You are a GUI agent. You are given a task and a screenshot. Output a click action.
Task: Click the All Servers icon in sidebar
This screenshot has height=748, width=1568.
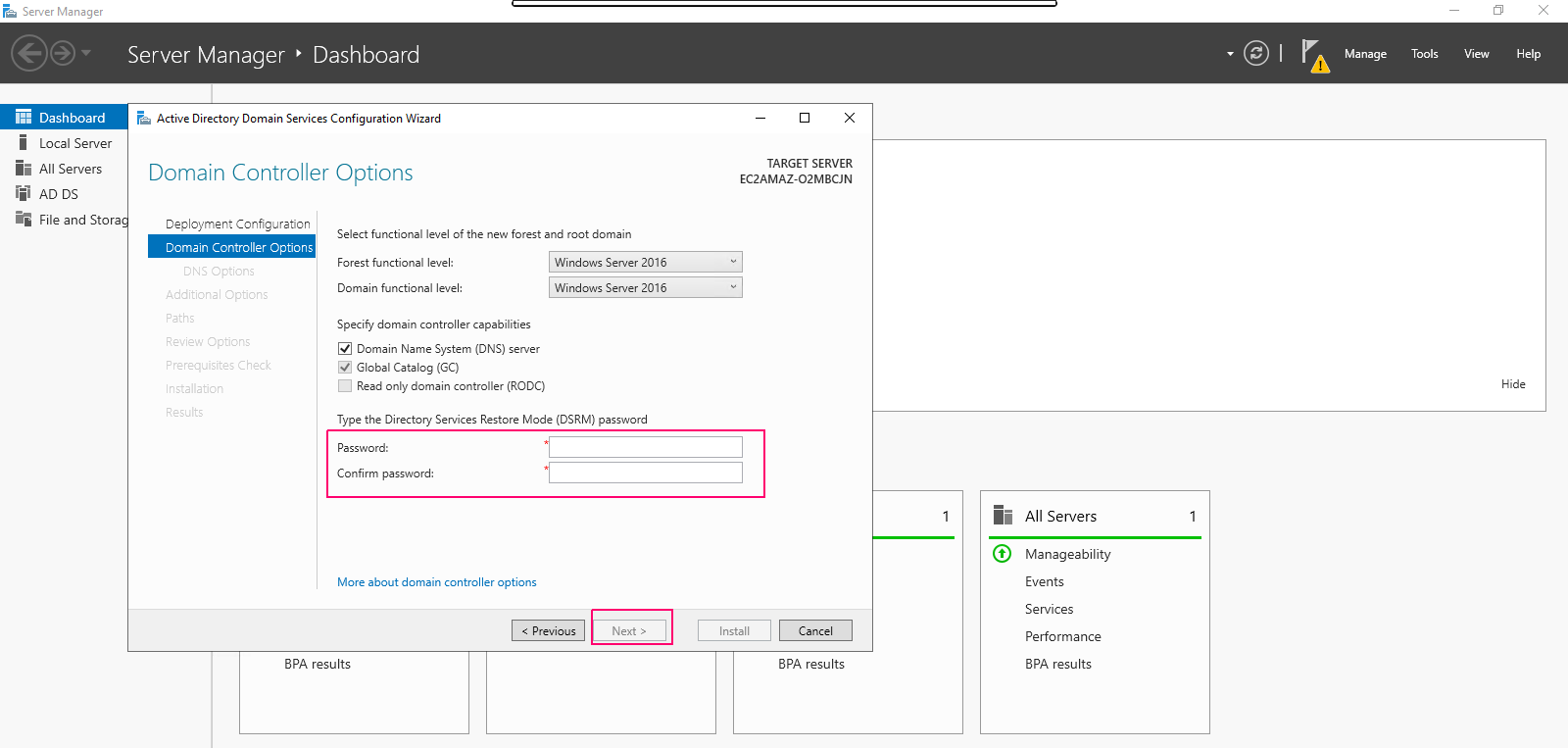(x=24, y=168)
